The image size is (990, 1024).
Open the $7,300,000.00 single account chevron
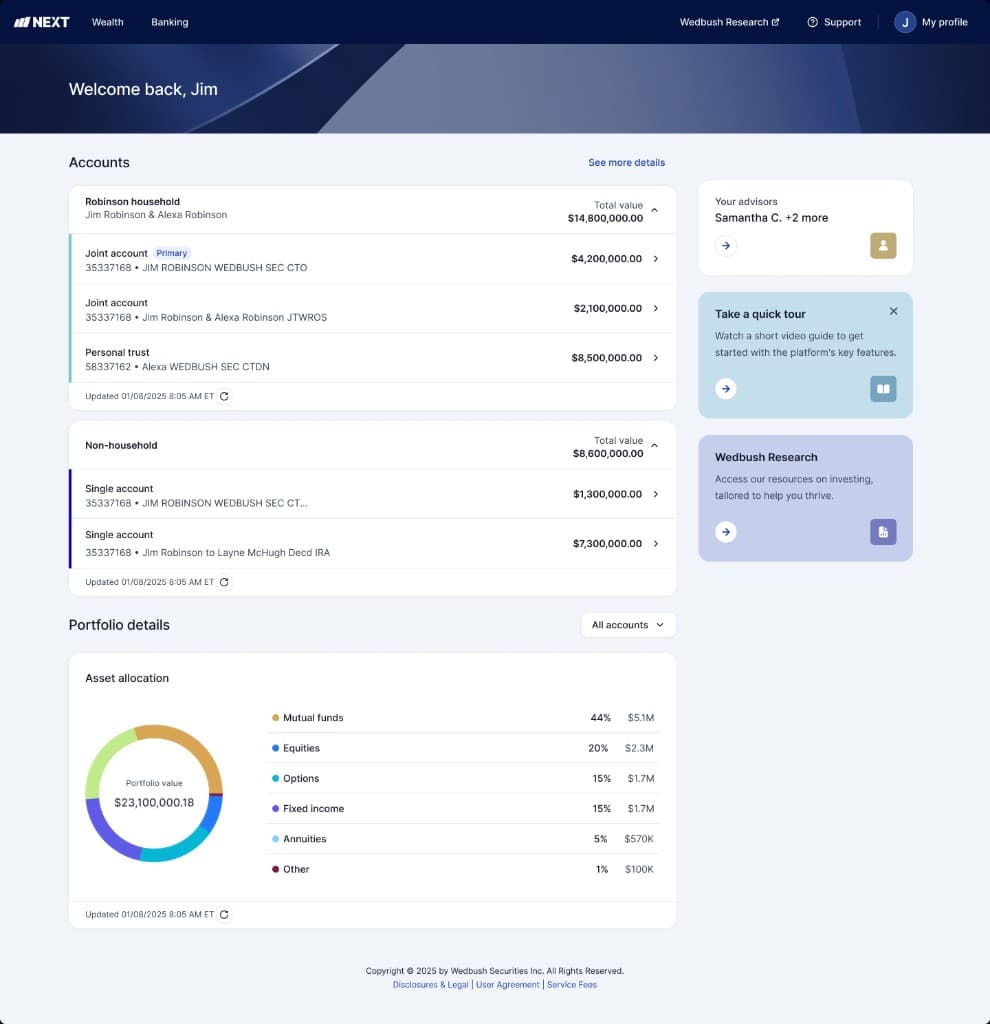tap(656, 544)
